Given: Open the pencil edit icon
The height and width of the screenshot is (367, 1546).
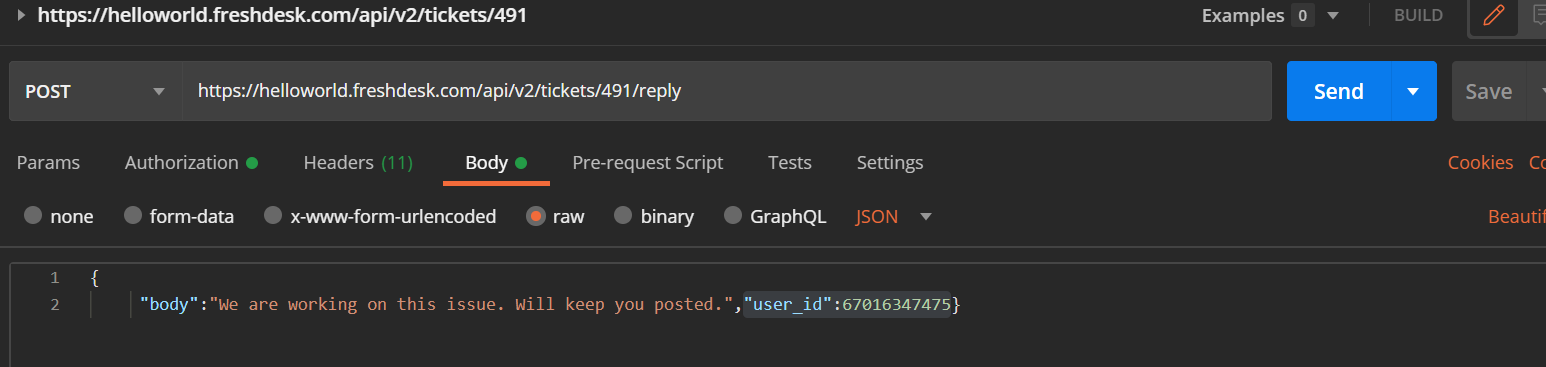Looking at the screenshot, I should [x=1493, y=16].
